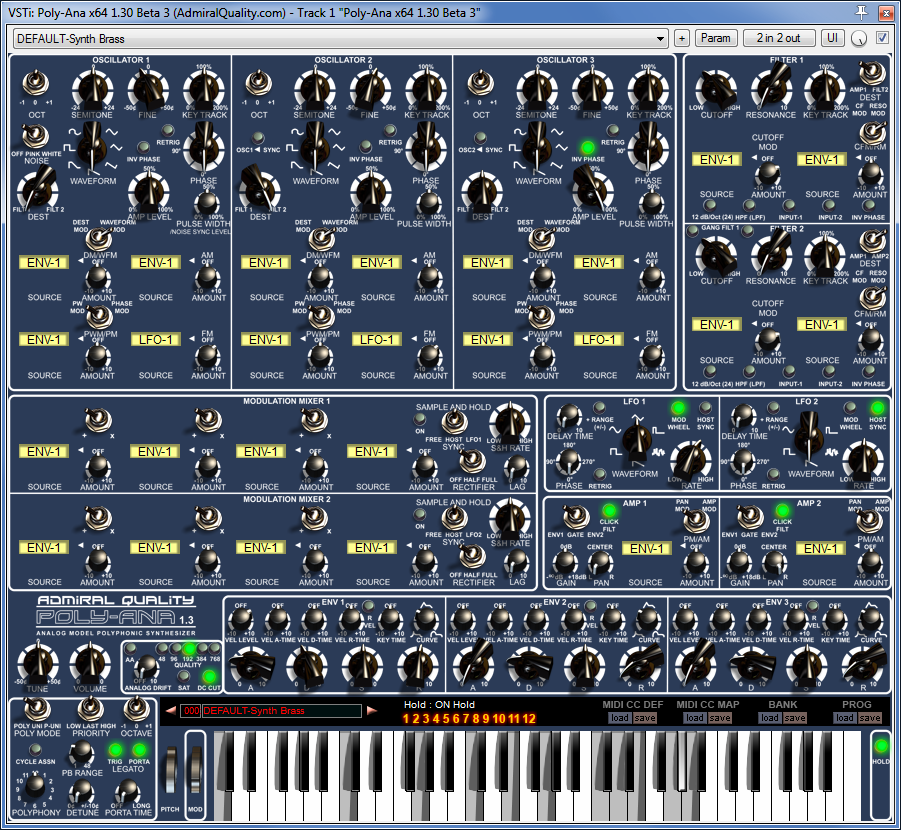Click LFO 1 RATE knob
The height and width of the screenshot is (830, 901).
point(691,460)
